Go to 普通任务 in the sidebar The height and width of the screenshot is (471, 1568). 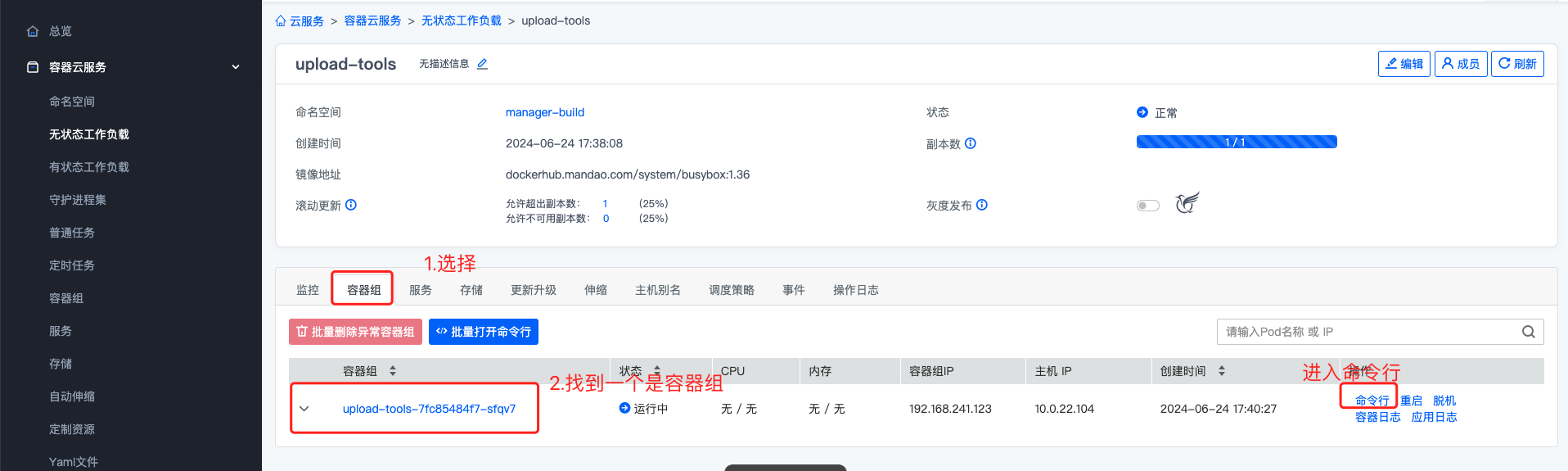[x=72, y=233]
